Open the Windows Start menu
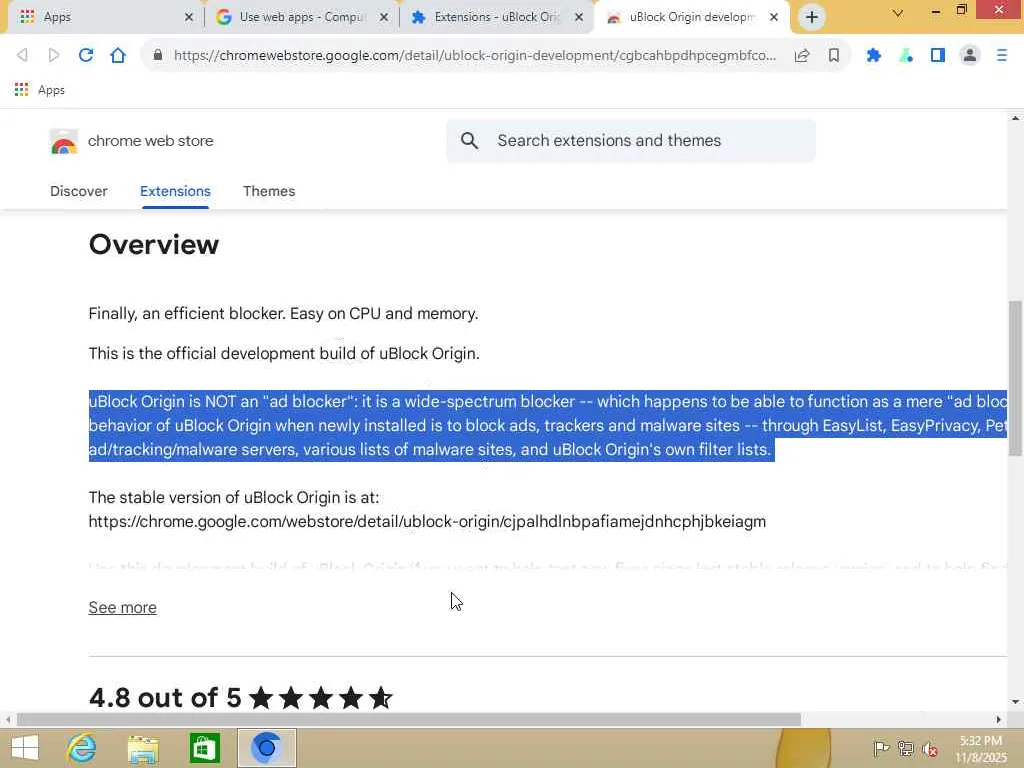Image resolution: width=1024 pixels, height=768 pixels. click(x=25, y=748)
